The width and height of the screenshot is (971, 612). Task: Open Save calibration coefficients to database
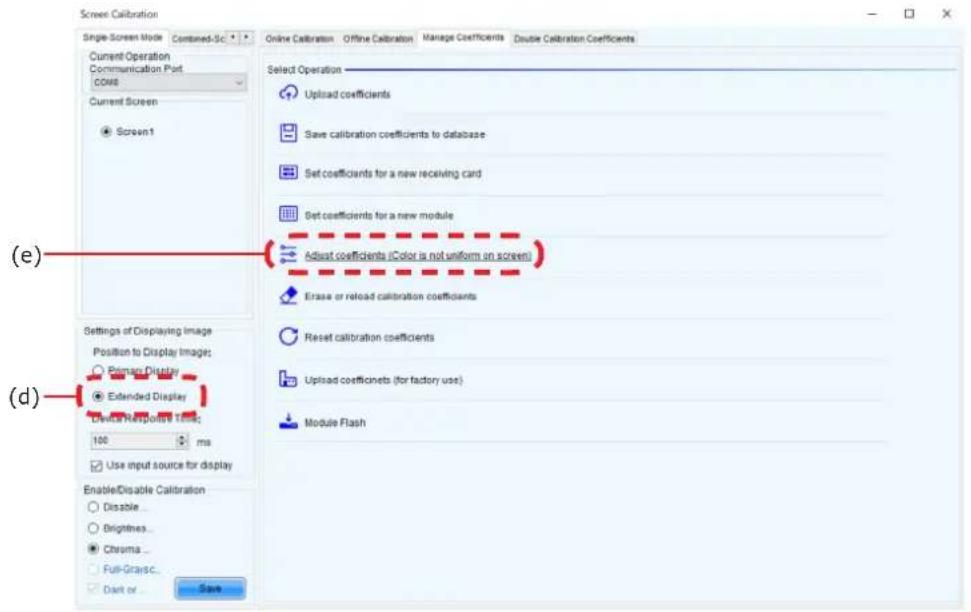[x=394, y=134]
